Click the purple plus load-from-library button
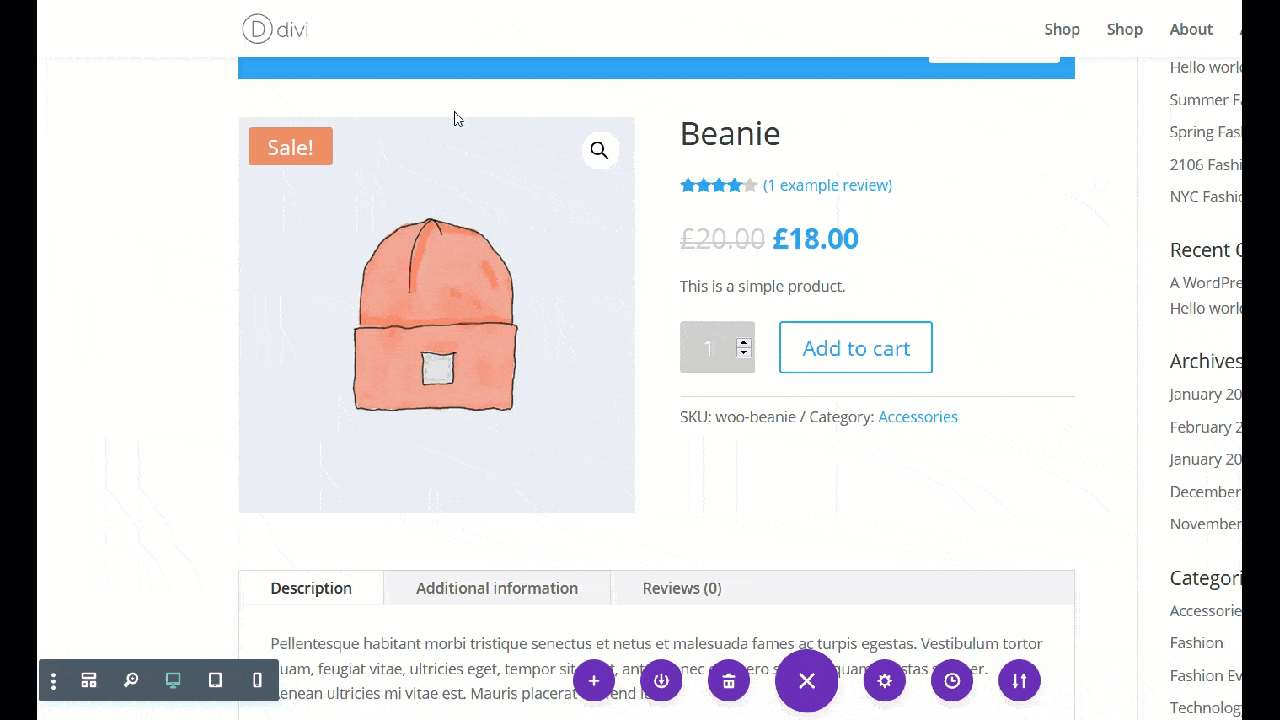 594,681
